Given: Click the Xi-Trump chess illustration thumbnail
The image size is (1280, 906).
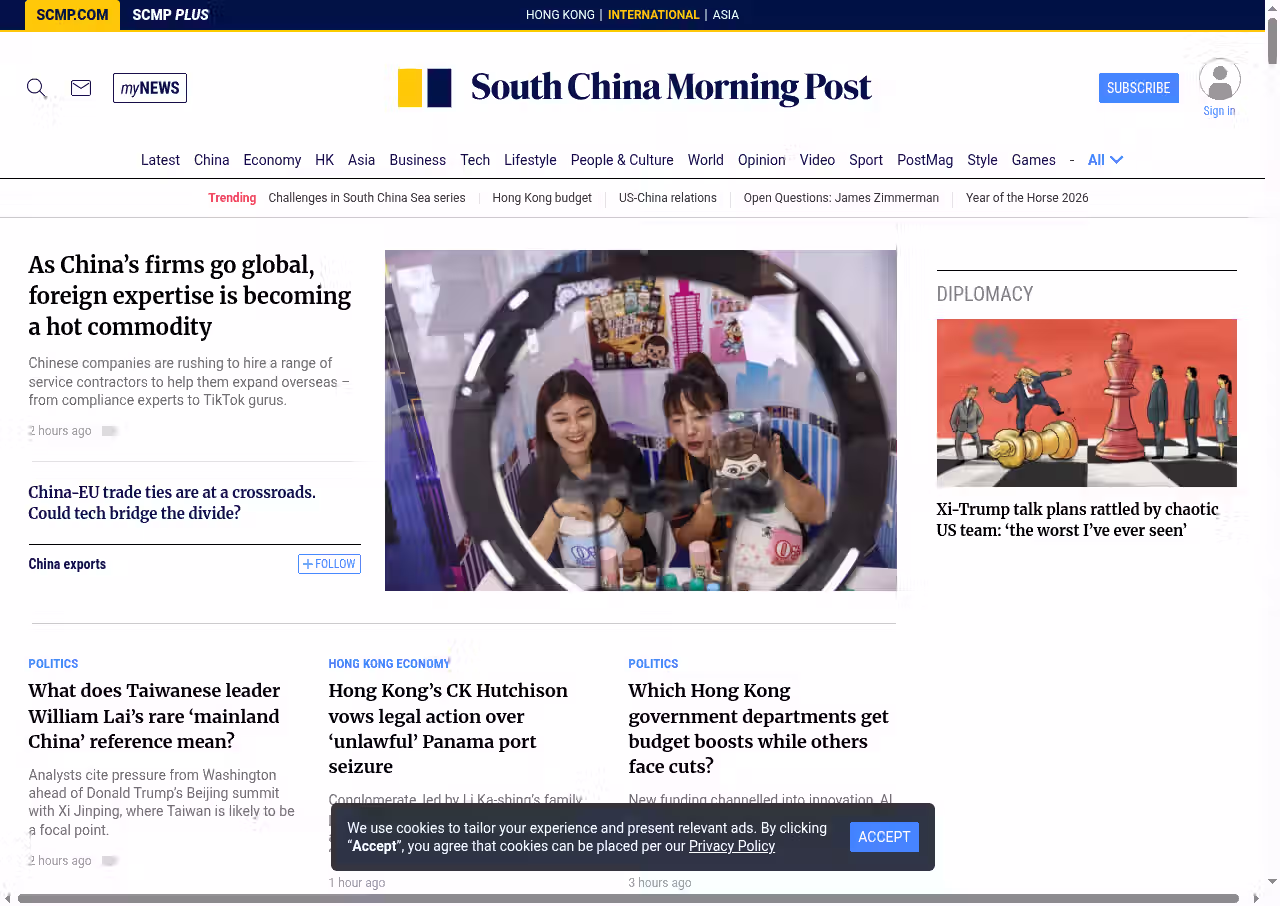Looking at the screenshot, I should click(1086, 403).
